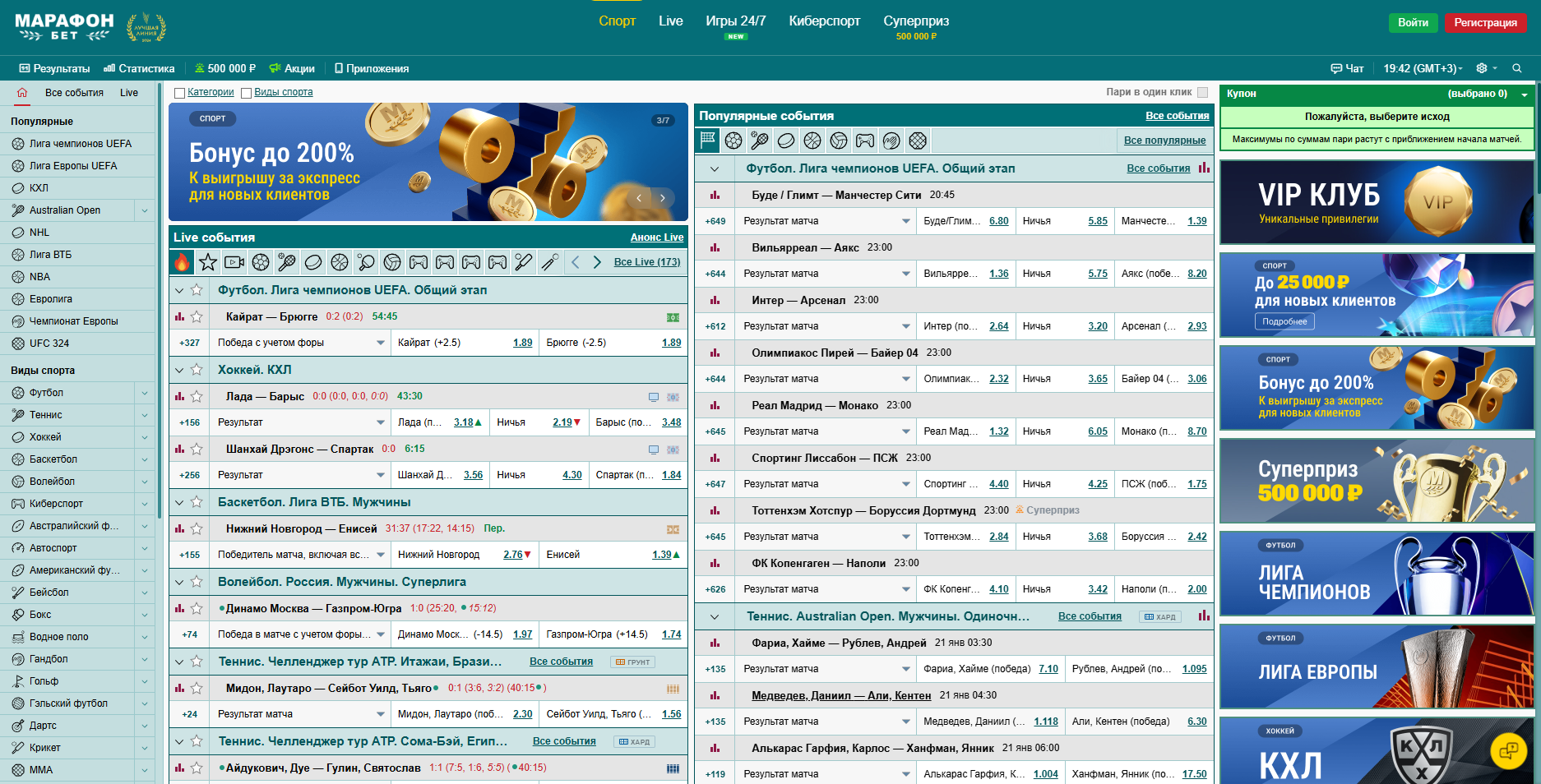Open statistics for Буде/Глимт — Манчестер Сити
This screenshot has width=1541, height=784.
point(715,195)
